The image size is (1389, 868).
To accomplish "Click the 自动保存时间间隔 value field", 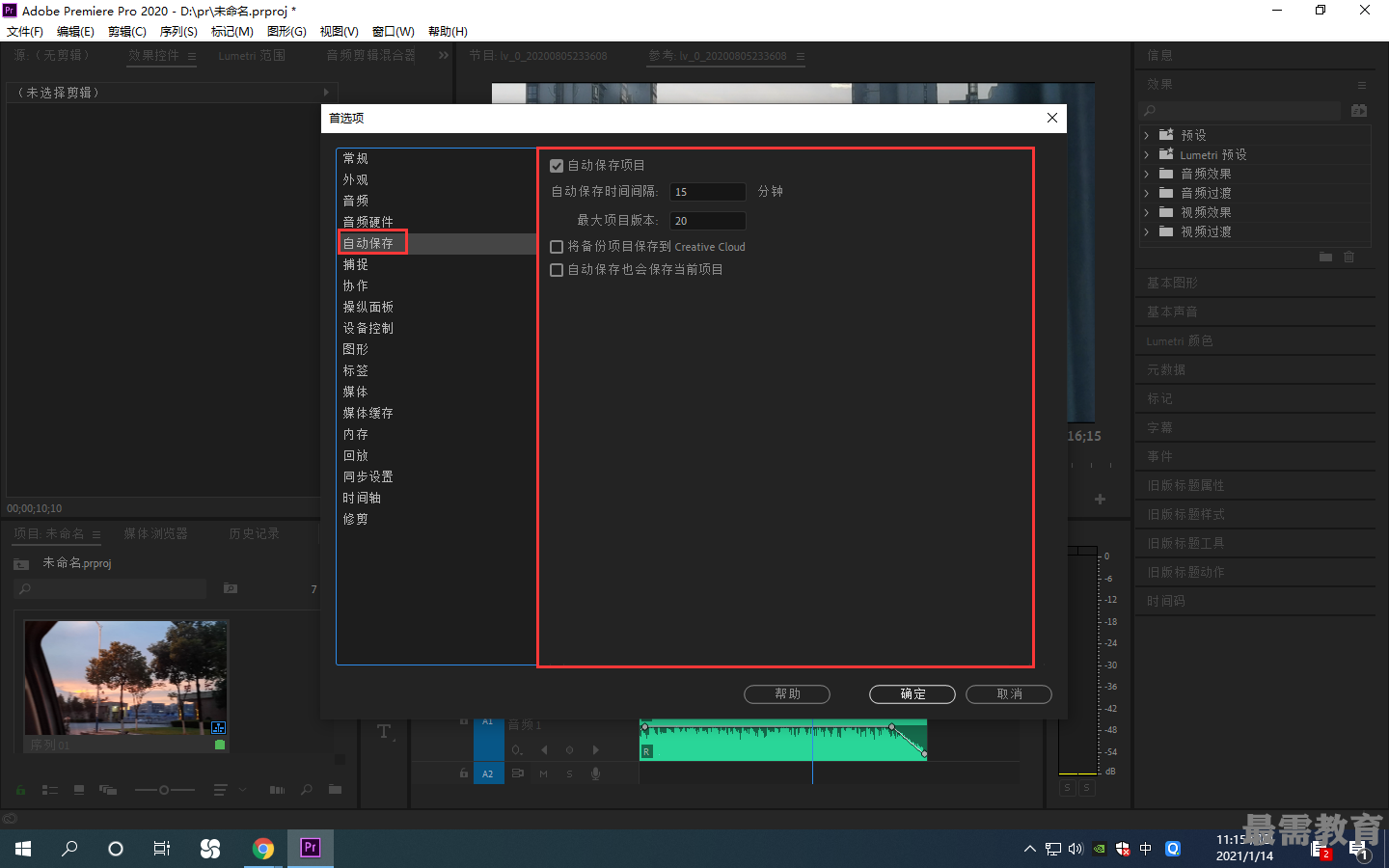I will pos(708,192).
